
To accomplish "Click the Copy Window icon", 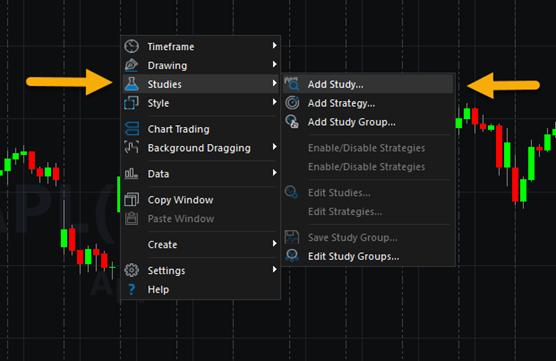I will [132, 200].
